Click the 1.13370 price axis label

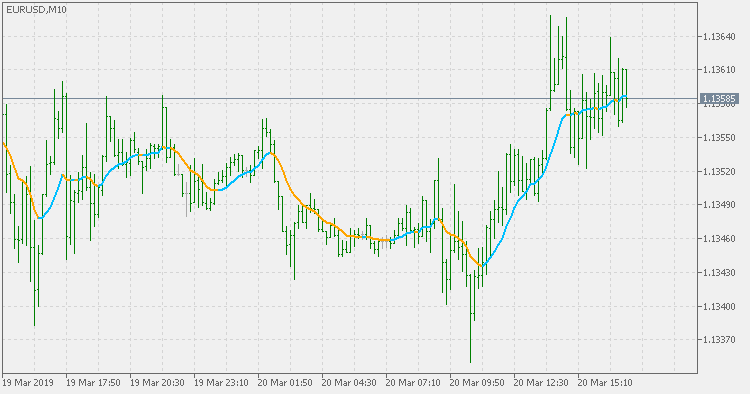tap(719, 339)
